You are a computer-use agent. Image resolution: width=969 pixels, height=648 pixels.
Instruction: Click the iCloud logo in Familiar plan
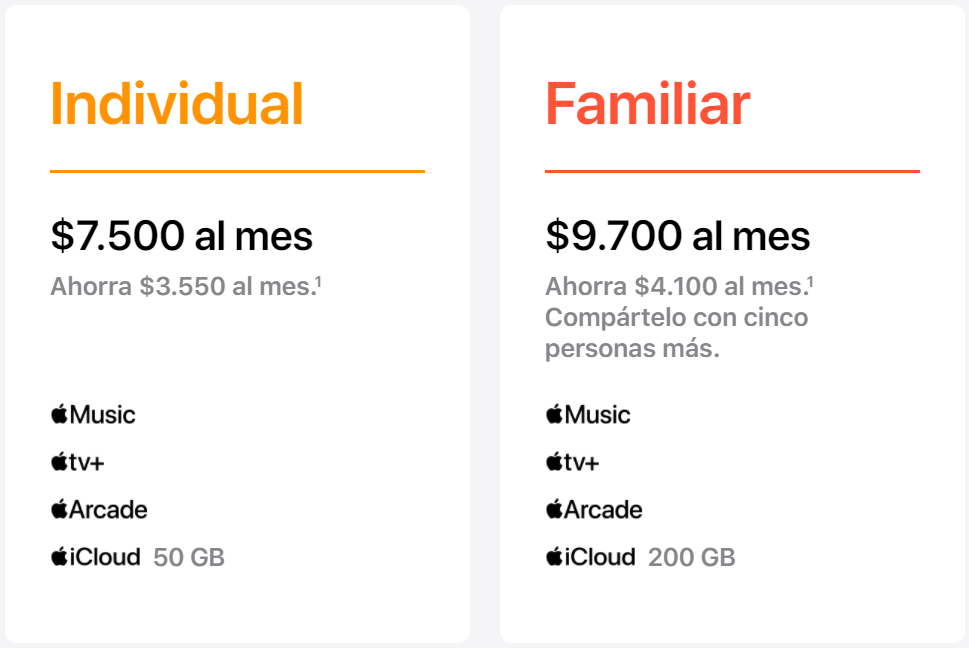(x=591, y=557)
